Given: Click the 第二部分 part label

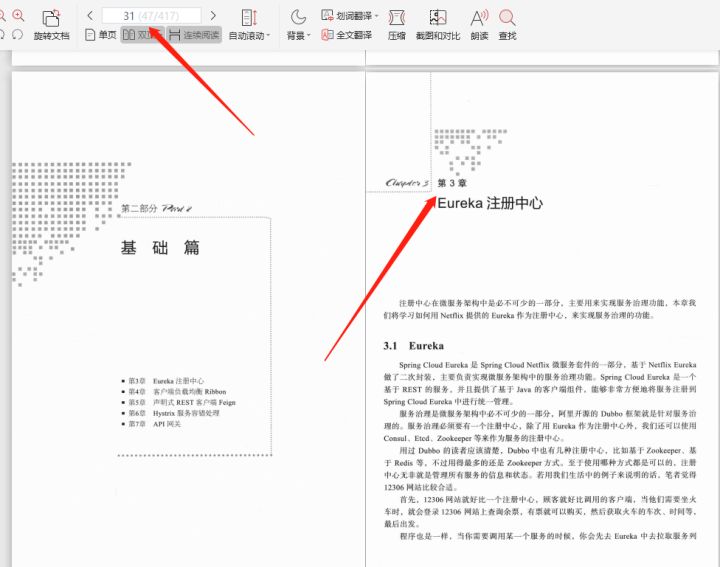Looking at the screenshot, I should (x=139, y=208).
